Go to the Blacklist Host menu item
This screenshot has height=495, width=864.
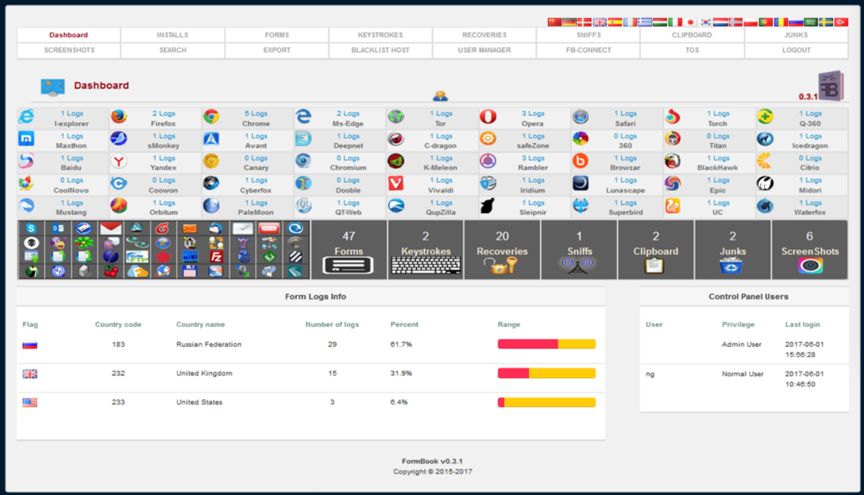tap(380, 50)
